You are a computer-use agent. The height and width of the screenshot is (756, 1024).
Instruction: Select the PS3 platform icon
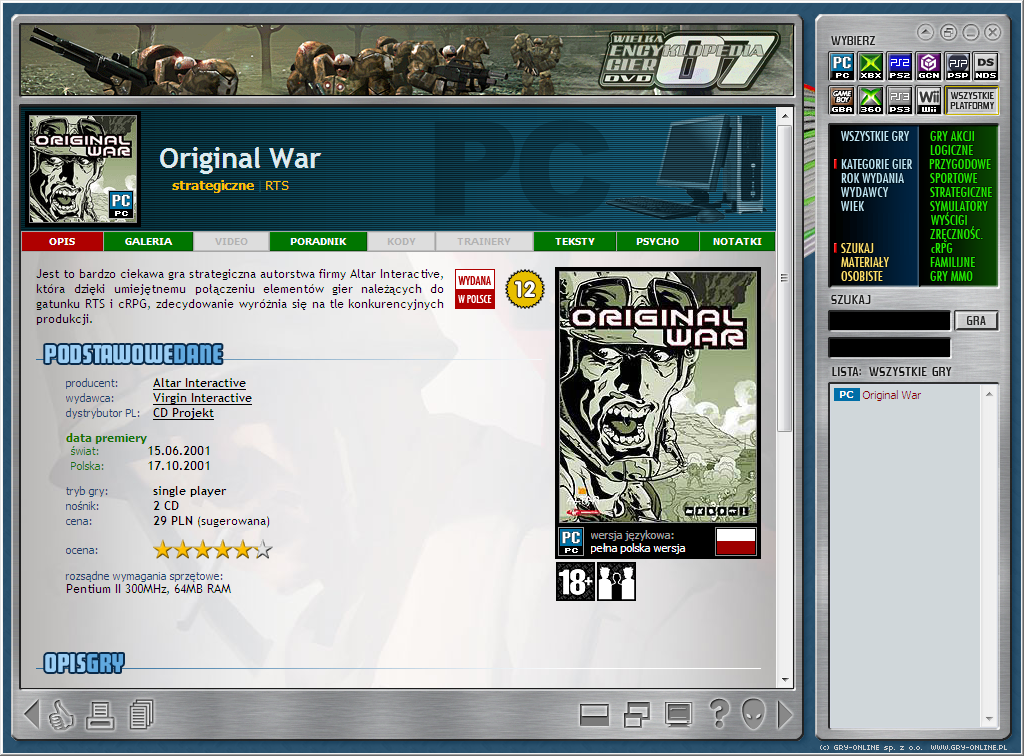[x=899, y=101]
